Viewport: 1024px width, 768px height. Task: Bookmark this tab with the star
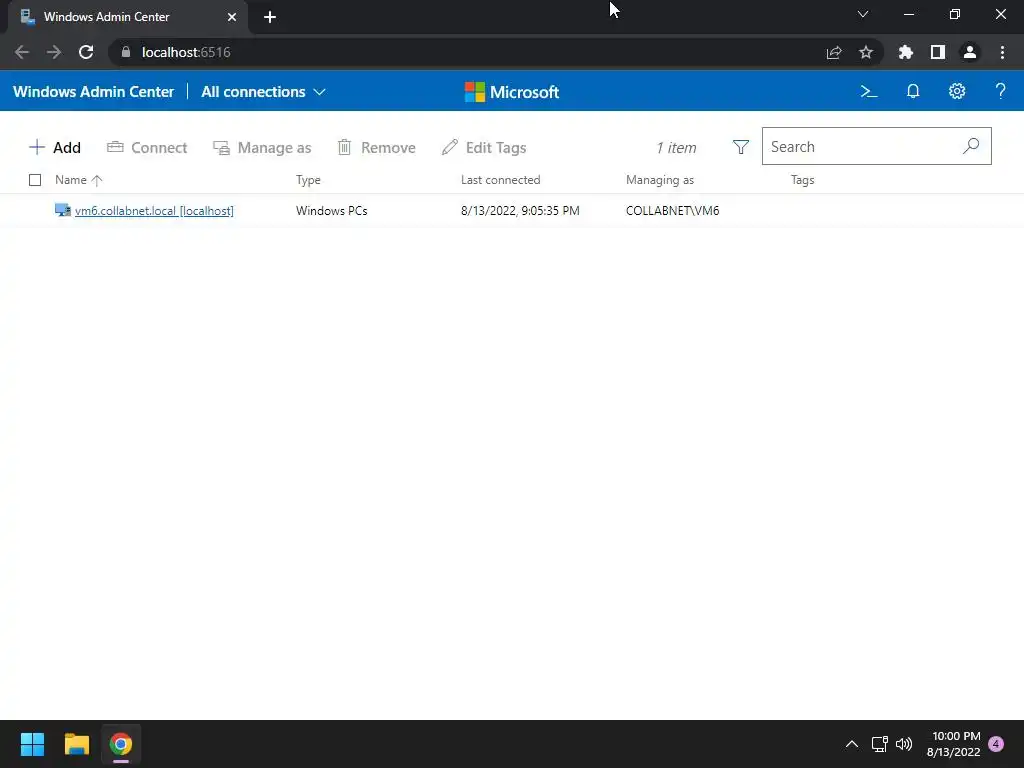click(x=866, y=52)
